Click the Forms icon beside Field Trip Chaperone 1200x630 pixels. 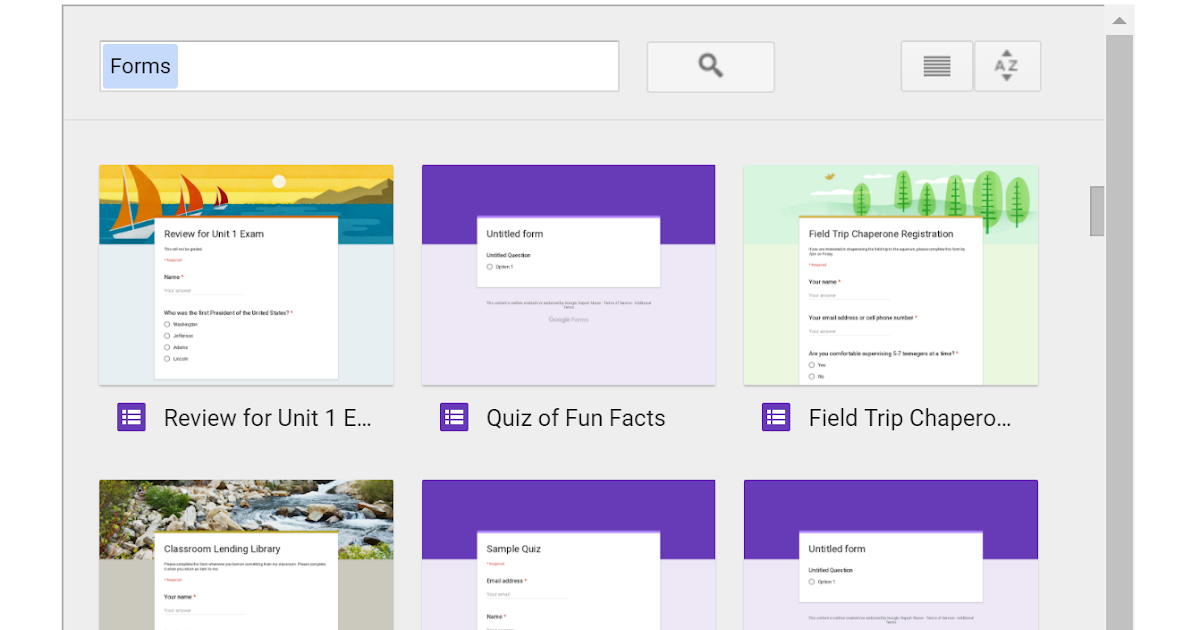(x=776, y=417)
